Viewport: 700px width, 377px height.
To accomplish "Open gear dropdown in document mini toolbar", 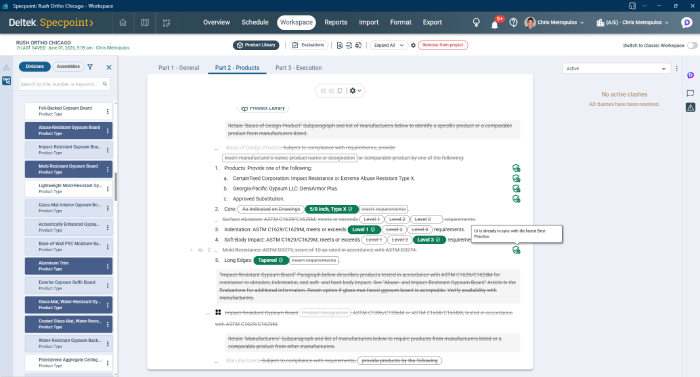I will coord(355,91).
